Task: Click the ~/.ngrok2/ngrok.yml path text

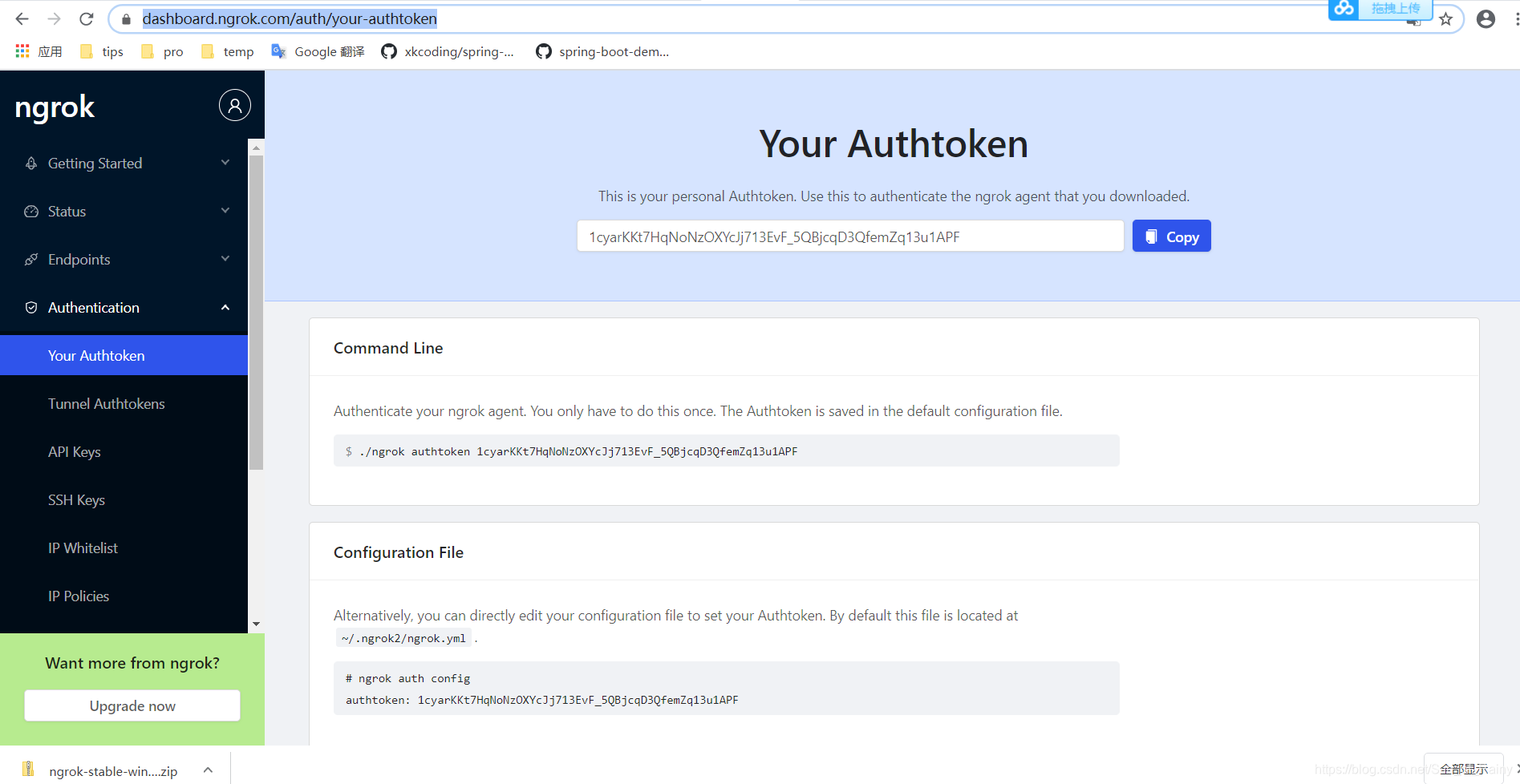Action: [403, 639]
